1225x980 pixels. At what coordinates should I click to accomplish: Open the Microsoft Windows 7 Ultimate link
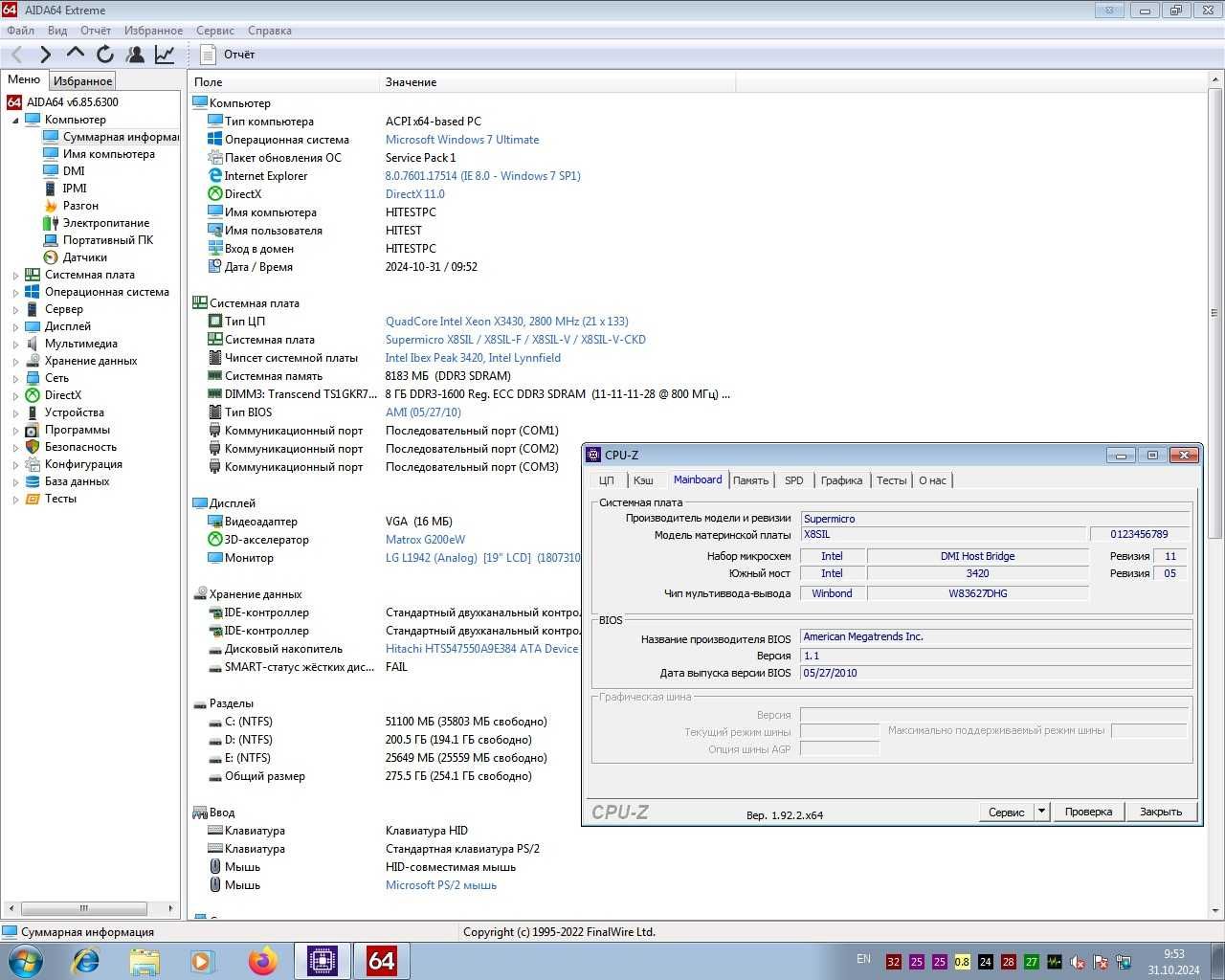pyautogui.click(x=462, y=140)
